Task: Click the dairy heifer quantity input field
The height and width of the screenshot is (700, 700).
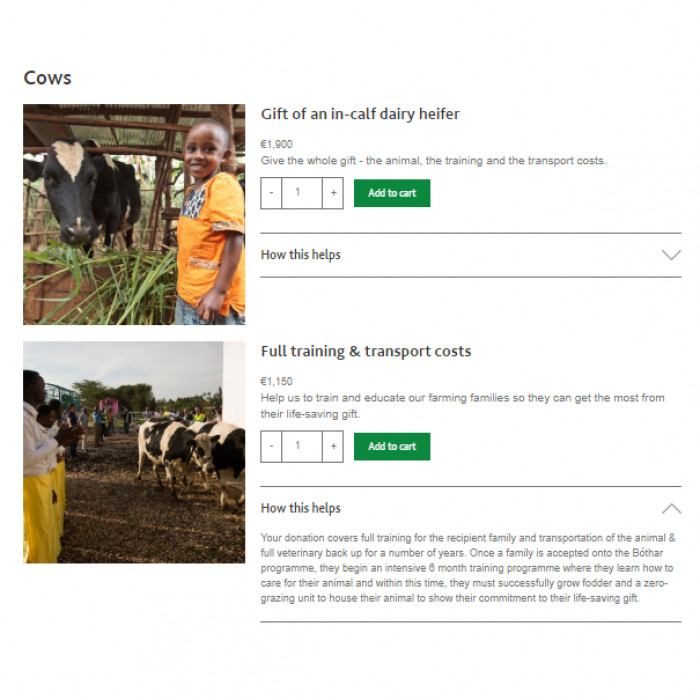Action: [x=302, y=193]
